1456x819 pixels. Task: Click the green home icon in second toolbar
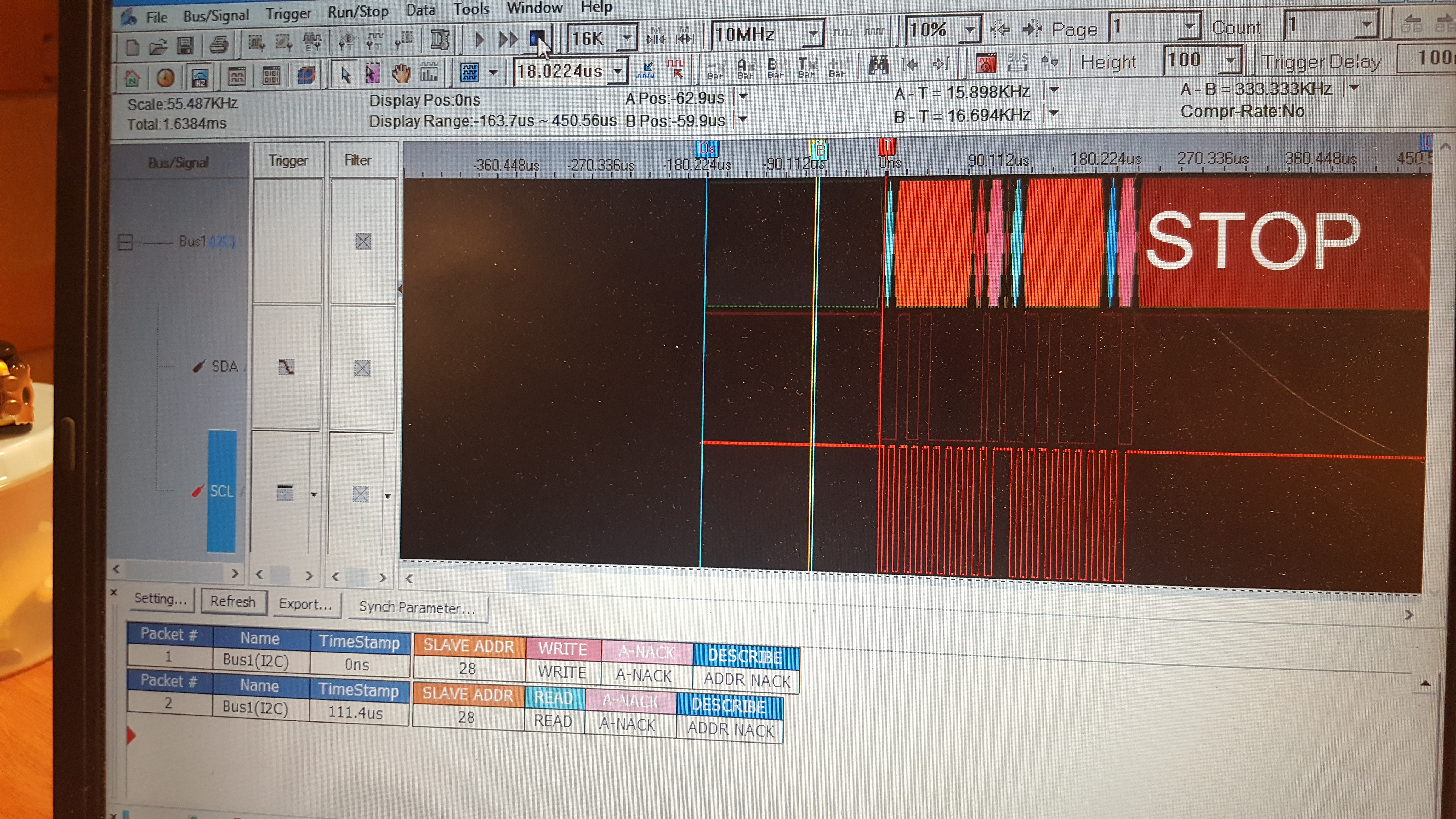(132, 78)
